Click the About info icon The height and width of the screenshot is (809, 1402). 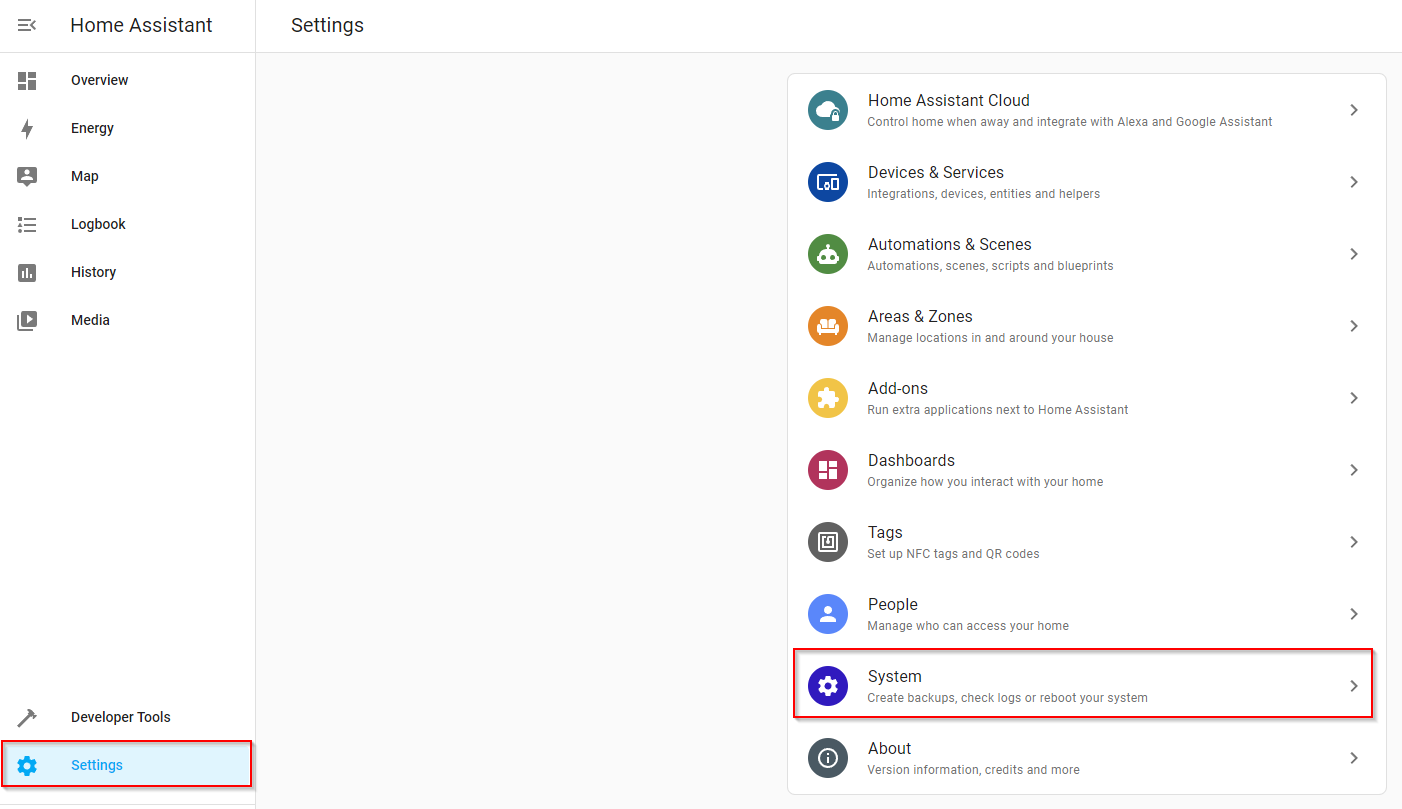[x=828, y=758]
